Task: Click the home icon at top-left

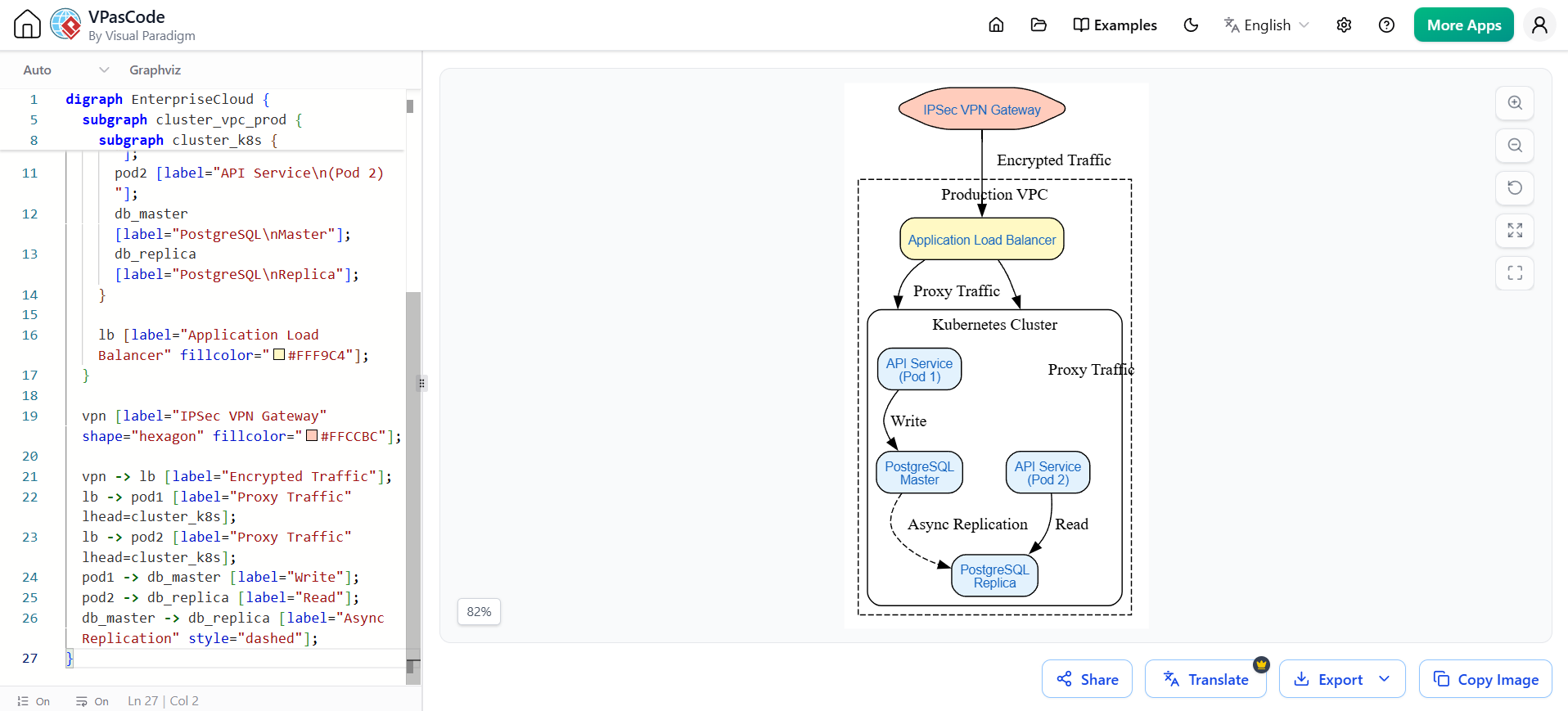Action: tap(27, 25)
